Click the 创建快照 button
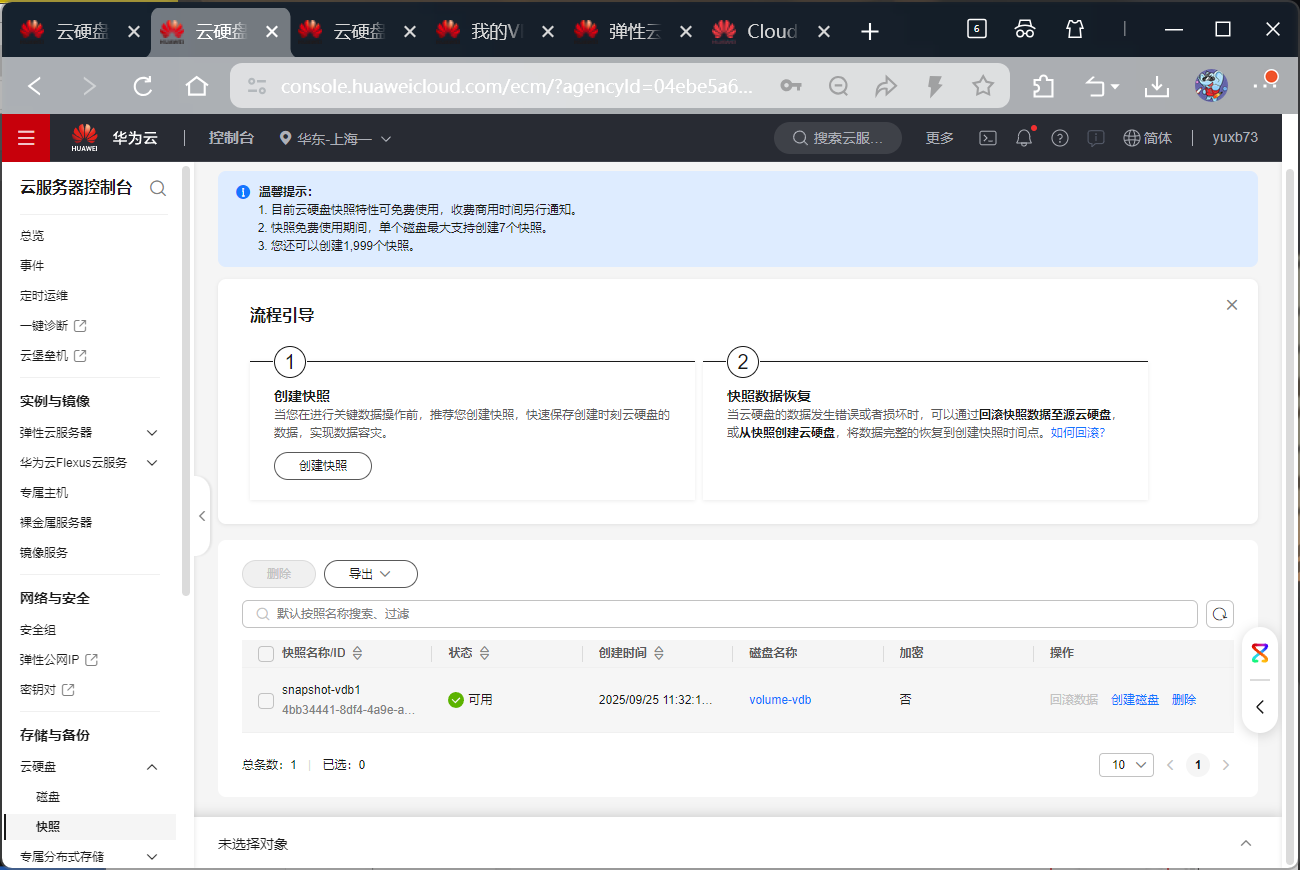The height and width of the screenshot is (870, 1300). coord(323,466)
